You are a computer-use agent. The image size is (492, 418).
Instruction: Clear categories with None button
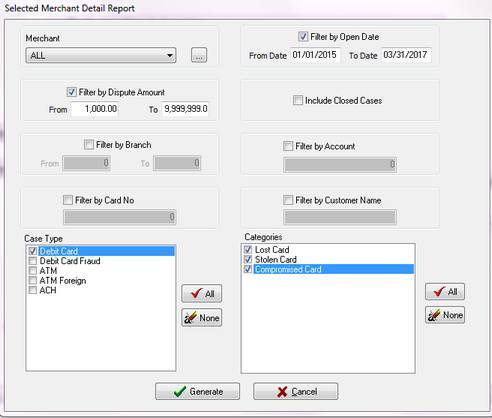point(445,315)
